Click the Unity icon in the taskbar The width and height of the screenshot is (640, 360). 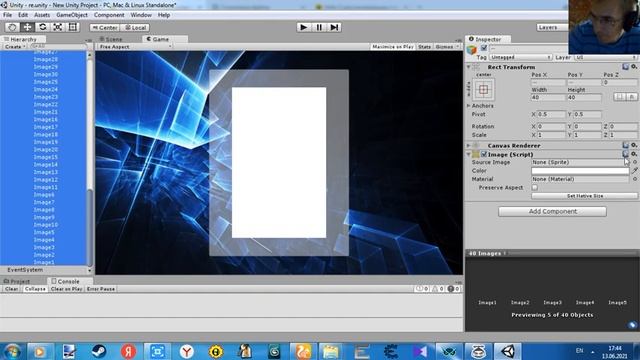(x=508, y=351)
